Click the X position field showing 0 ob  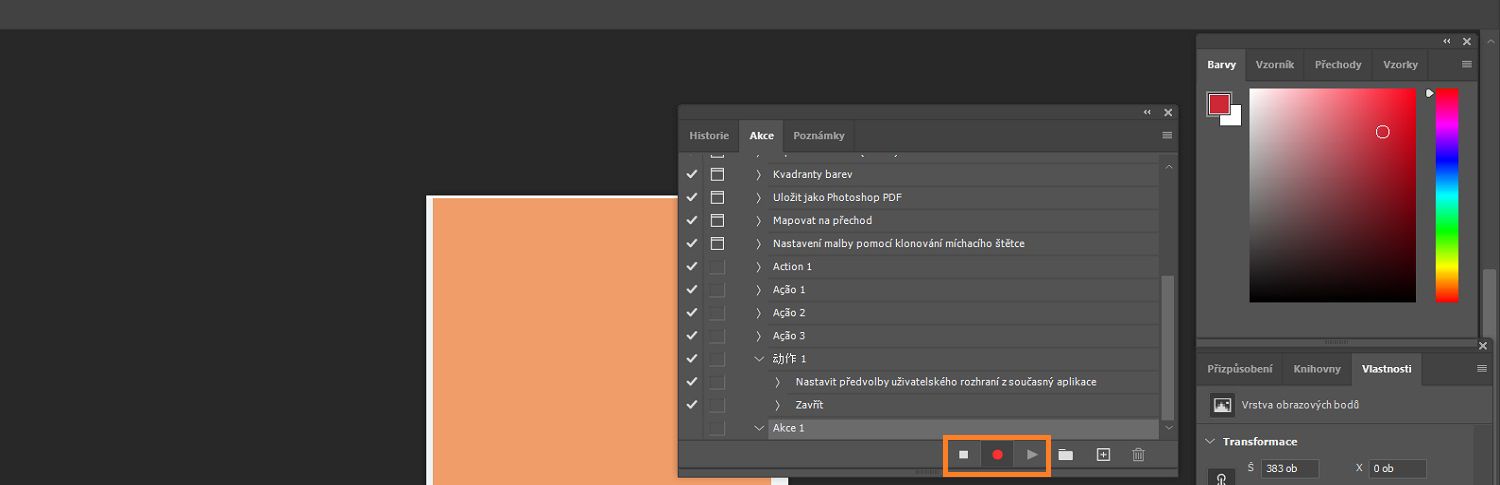click(1397, 468)
